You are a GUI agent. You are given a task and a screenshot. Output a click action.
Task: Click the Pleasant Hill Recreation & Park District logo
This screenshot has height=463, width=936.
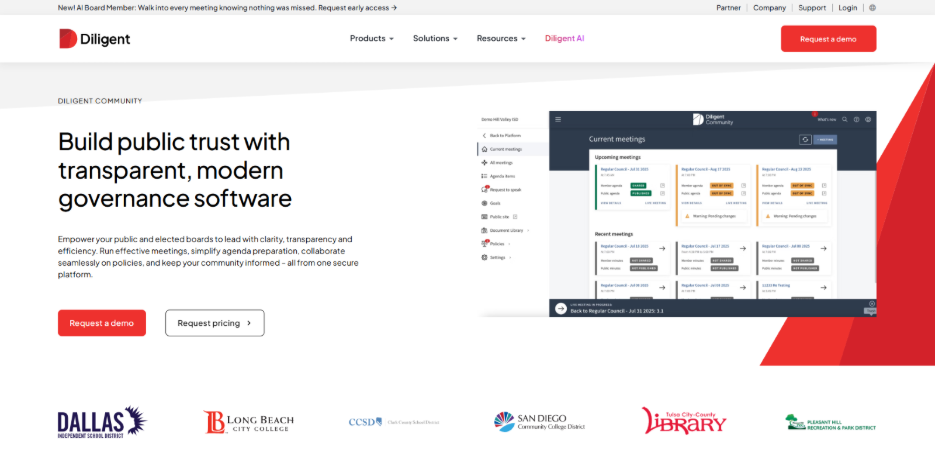(x=830, y=423)
